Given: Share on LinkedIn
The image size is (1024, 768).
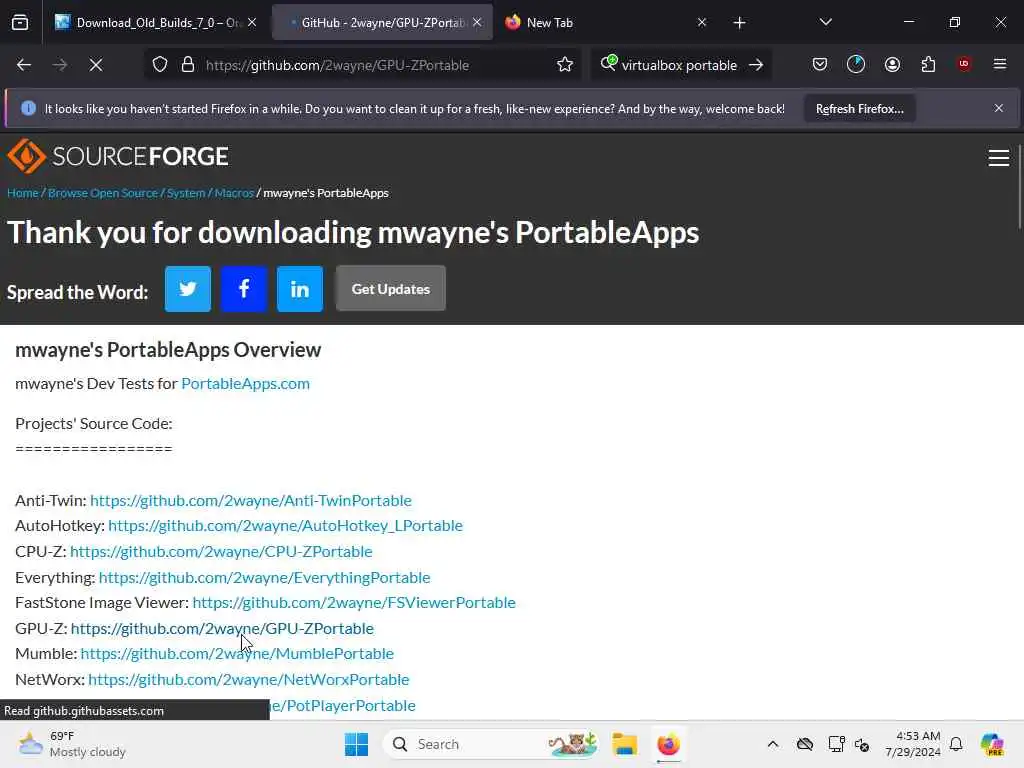Looking at the screenshot, I should [300, 289].
